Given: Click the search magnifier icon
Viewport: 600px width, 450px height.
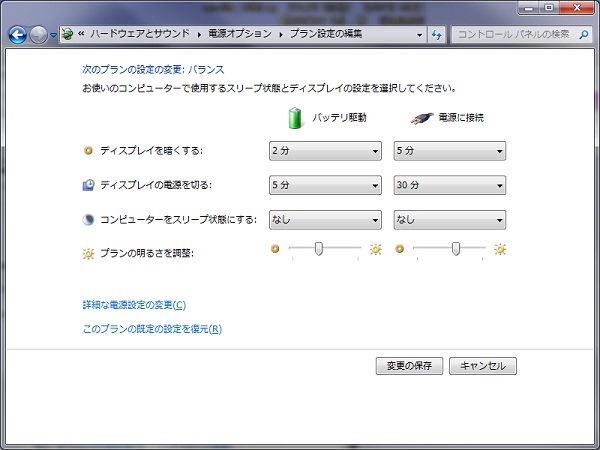Looking at the screenshot, I should click(x=584, y=34).
